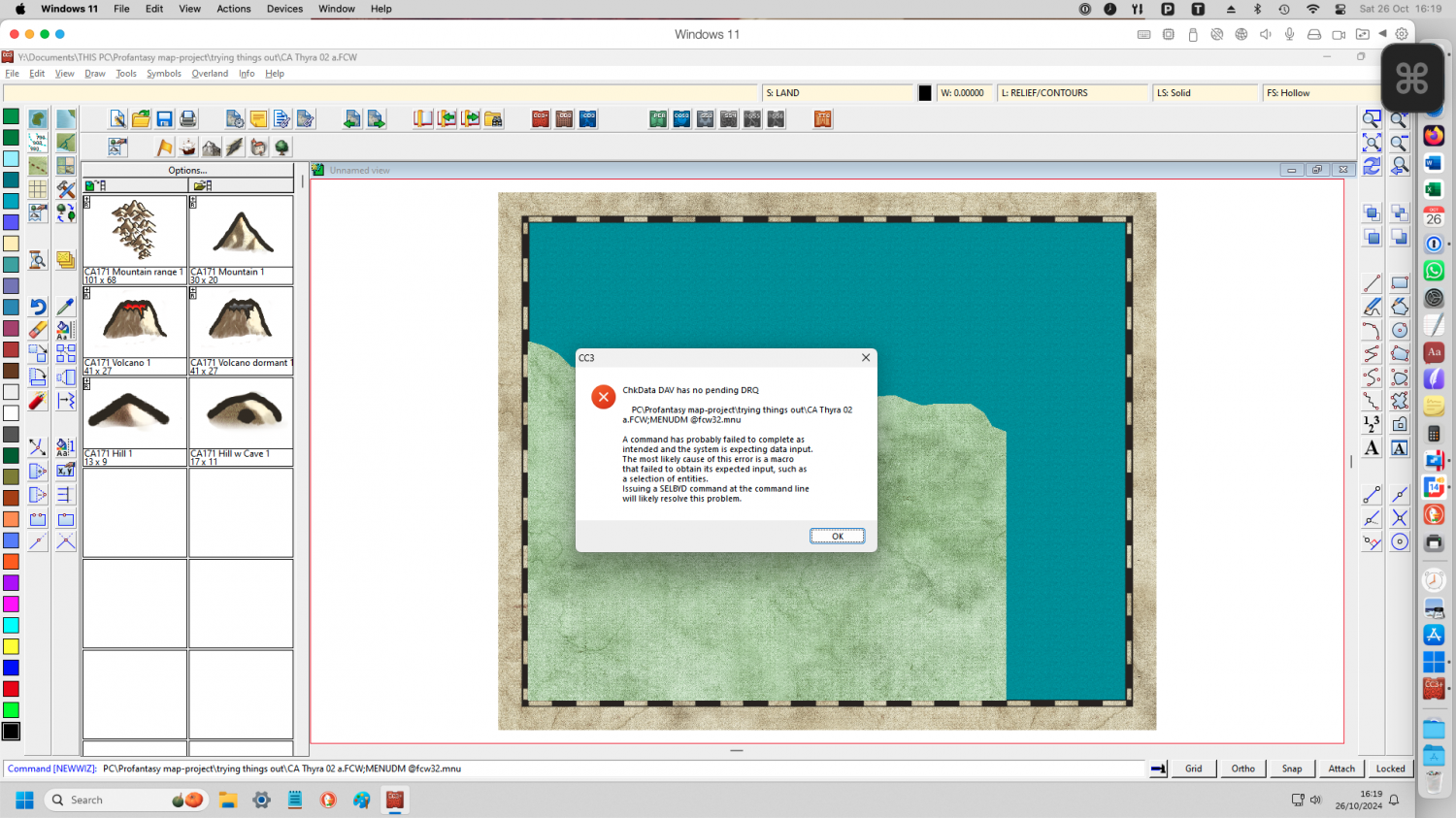Select the CA171 Volcano 1 symbol
This screenshot has width=1456, height=818.
click(x=134, y=331)
